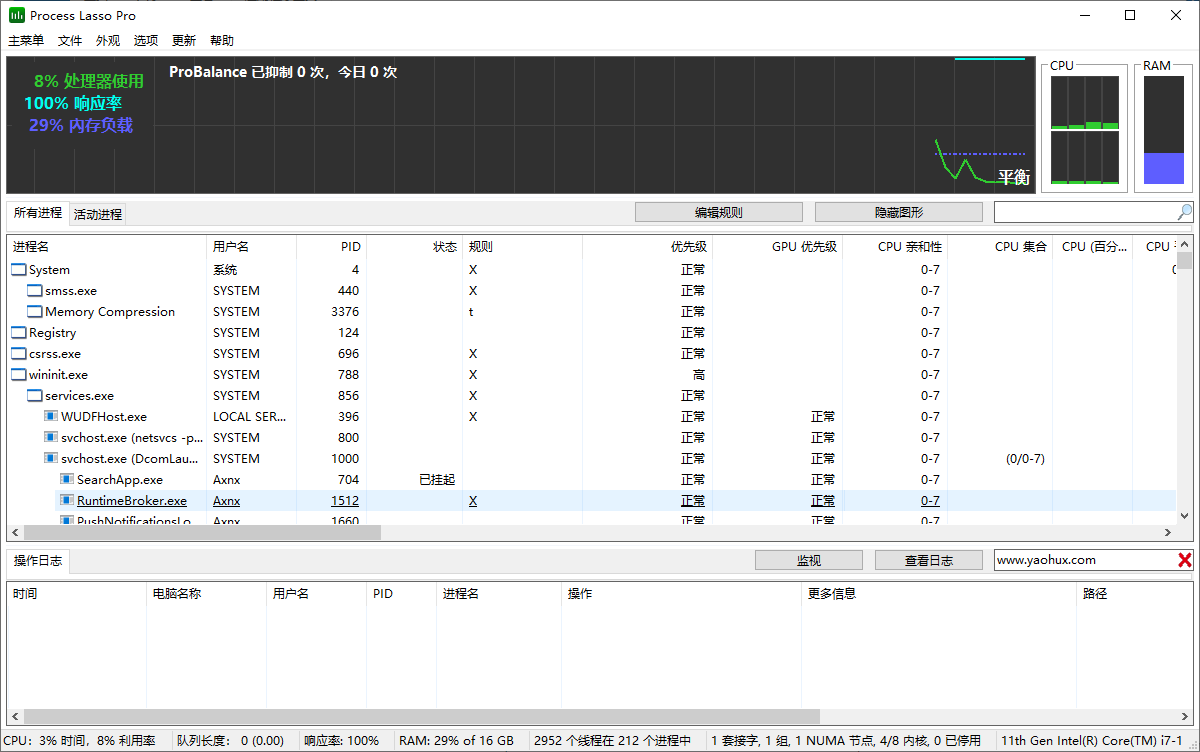Collapse the services.exe branch

pos(33,395)
